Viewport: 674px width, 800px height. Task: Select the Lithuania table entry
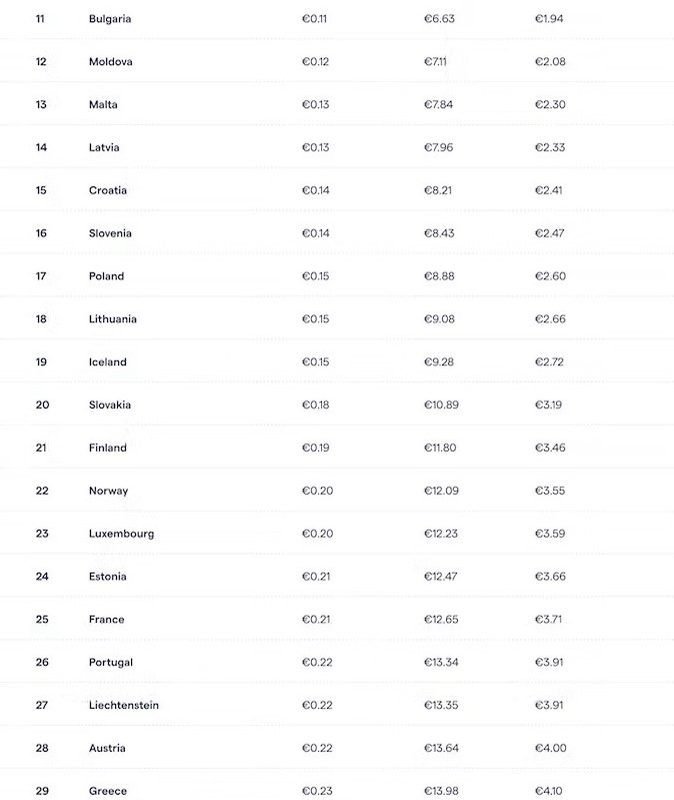(113, 320)
